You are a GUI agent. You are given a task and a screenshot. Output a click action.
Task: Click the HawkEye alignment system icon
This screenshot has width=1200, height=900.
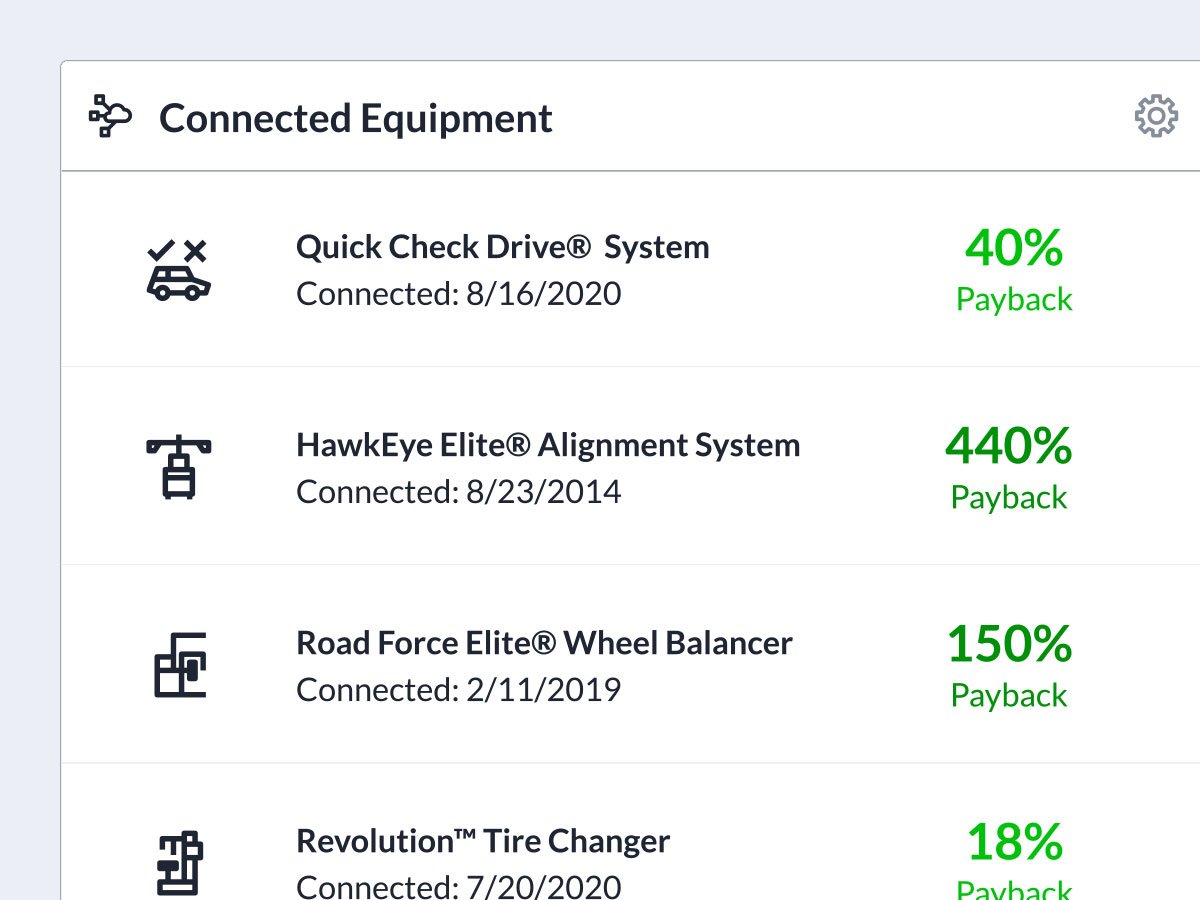(x=178, y=467)
